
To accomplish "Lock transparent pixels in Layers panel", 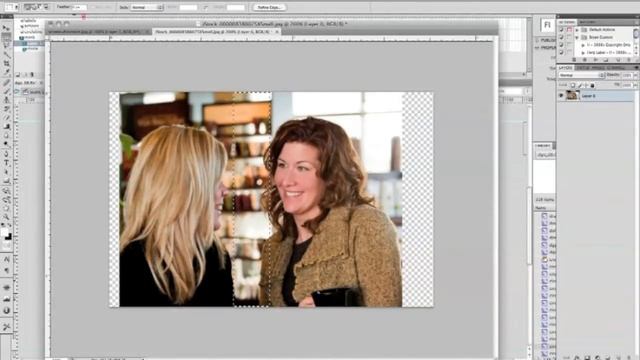I will [x=573, y=85].
